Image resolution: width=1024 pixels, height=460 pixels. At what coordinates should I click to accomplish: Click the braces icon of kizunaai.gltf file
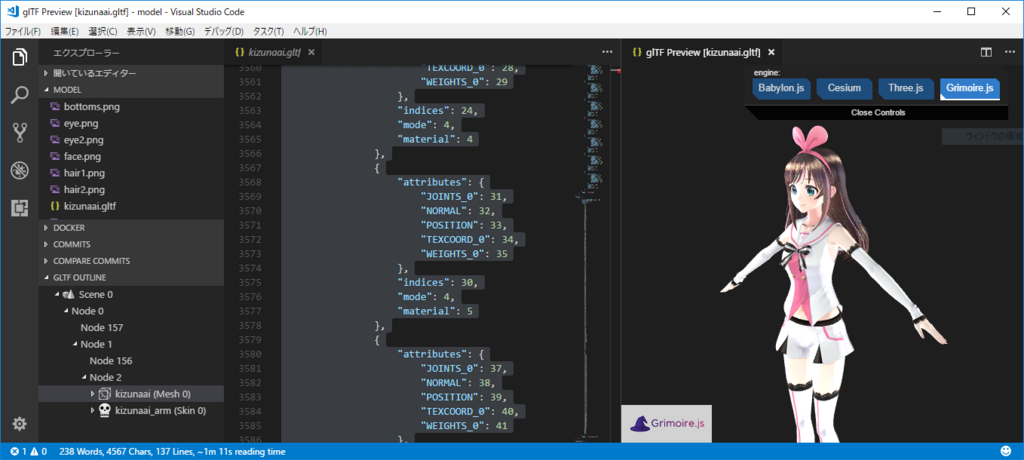click(x=56, y=206)
